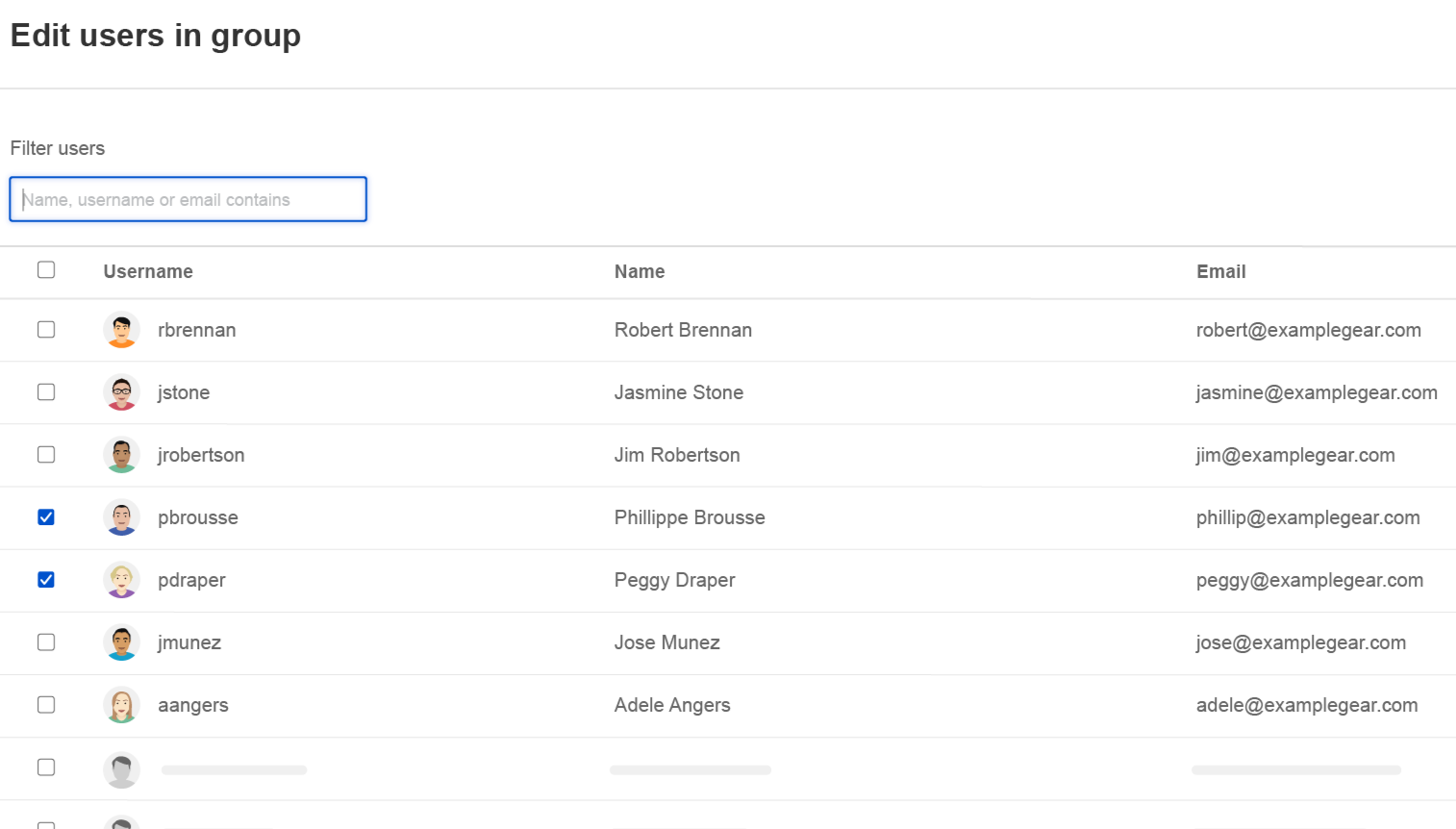Toggle the select-all checkbox in table header
This screenshot has height=829, width=1456.
[46, 270]
